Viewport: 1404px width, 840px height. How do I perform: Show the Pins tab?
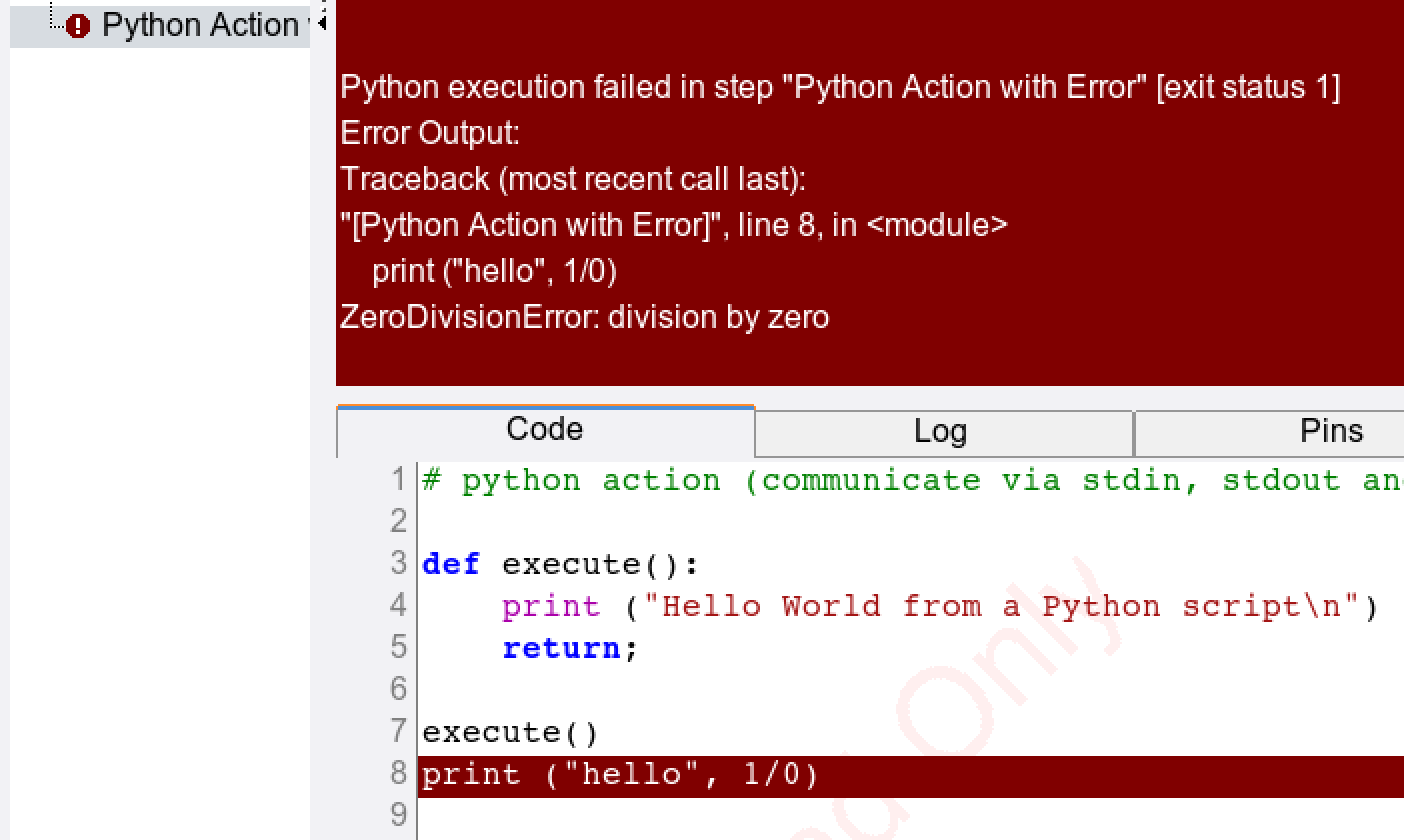pos(1330,431)
